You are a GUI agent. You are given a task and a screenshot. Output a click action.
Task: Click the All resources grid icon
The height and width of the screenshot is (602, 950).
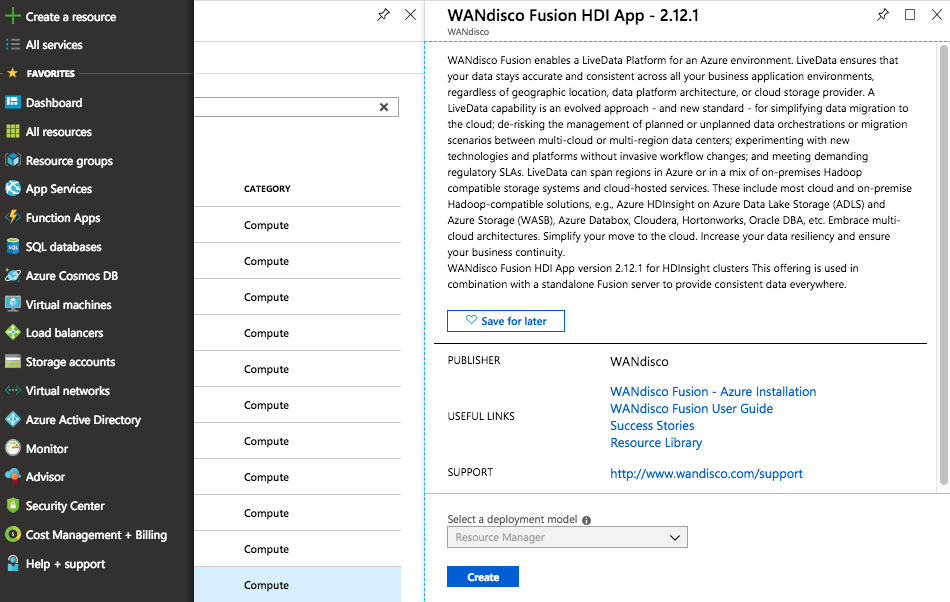[13, 131]
